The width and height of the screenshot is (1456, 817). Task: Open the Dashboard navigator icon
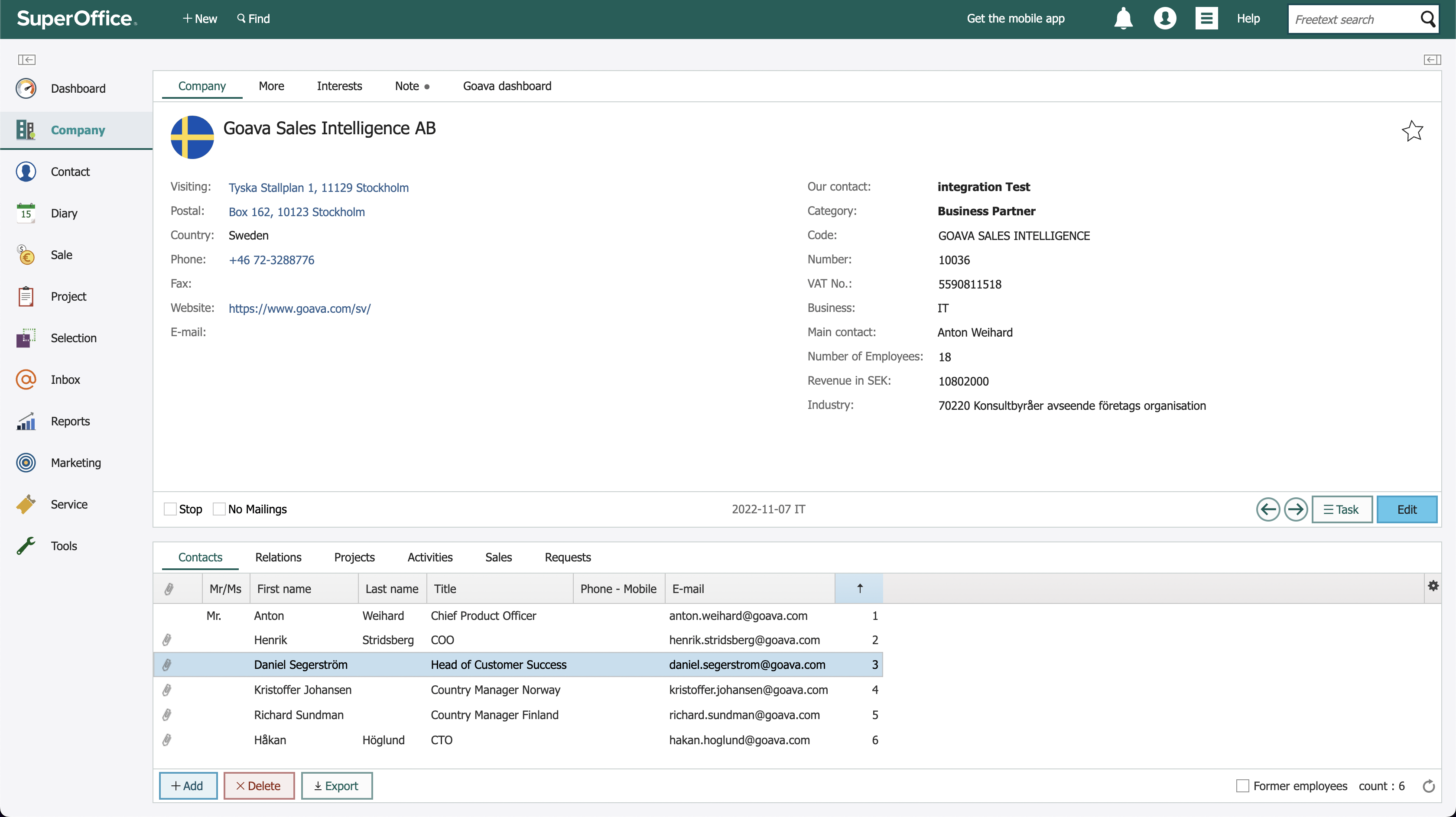click(26, 88)
